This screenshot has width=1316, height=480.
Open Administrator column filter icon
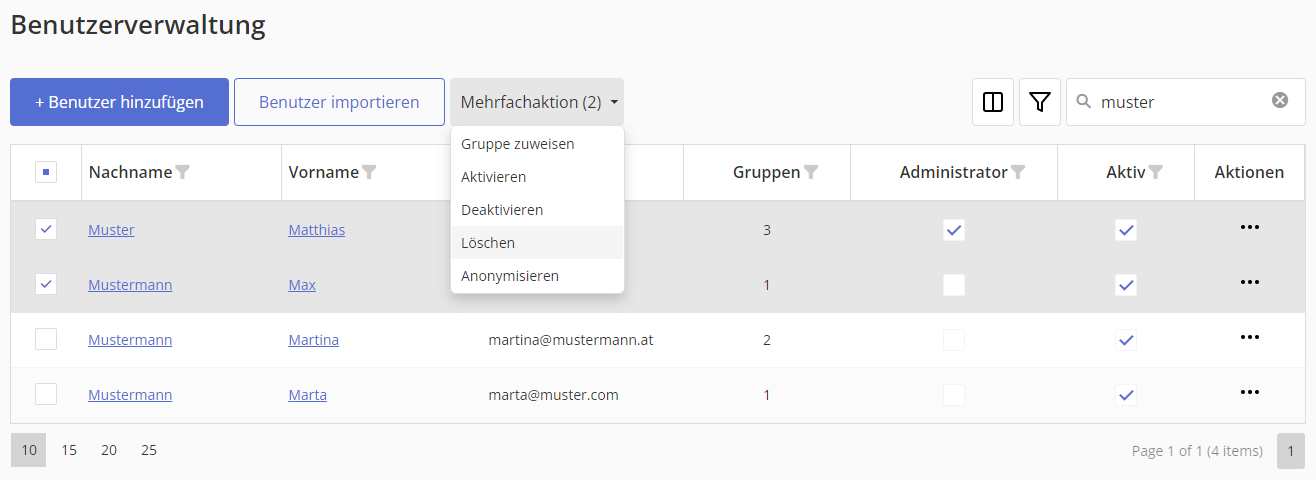pyautogui.click(x=1018, y=172)
